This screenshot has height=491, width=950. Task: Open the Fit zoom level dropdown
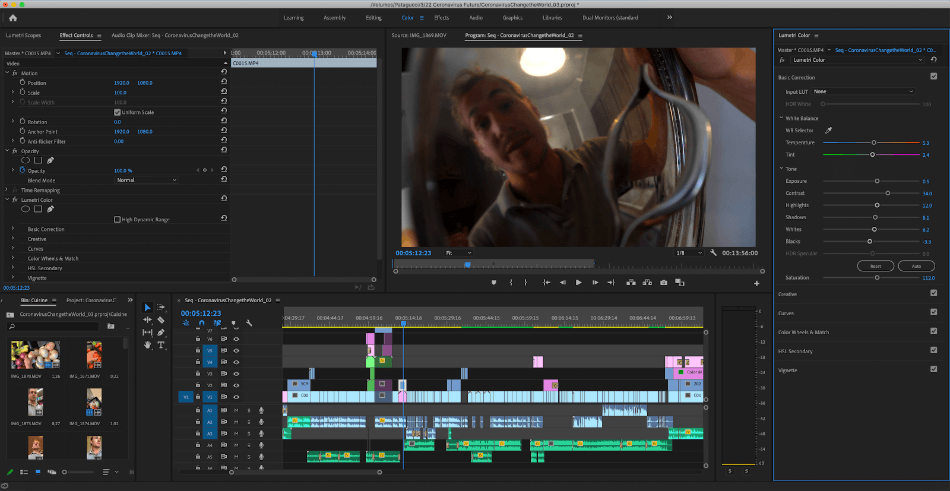[459, 252]
